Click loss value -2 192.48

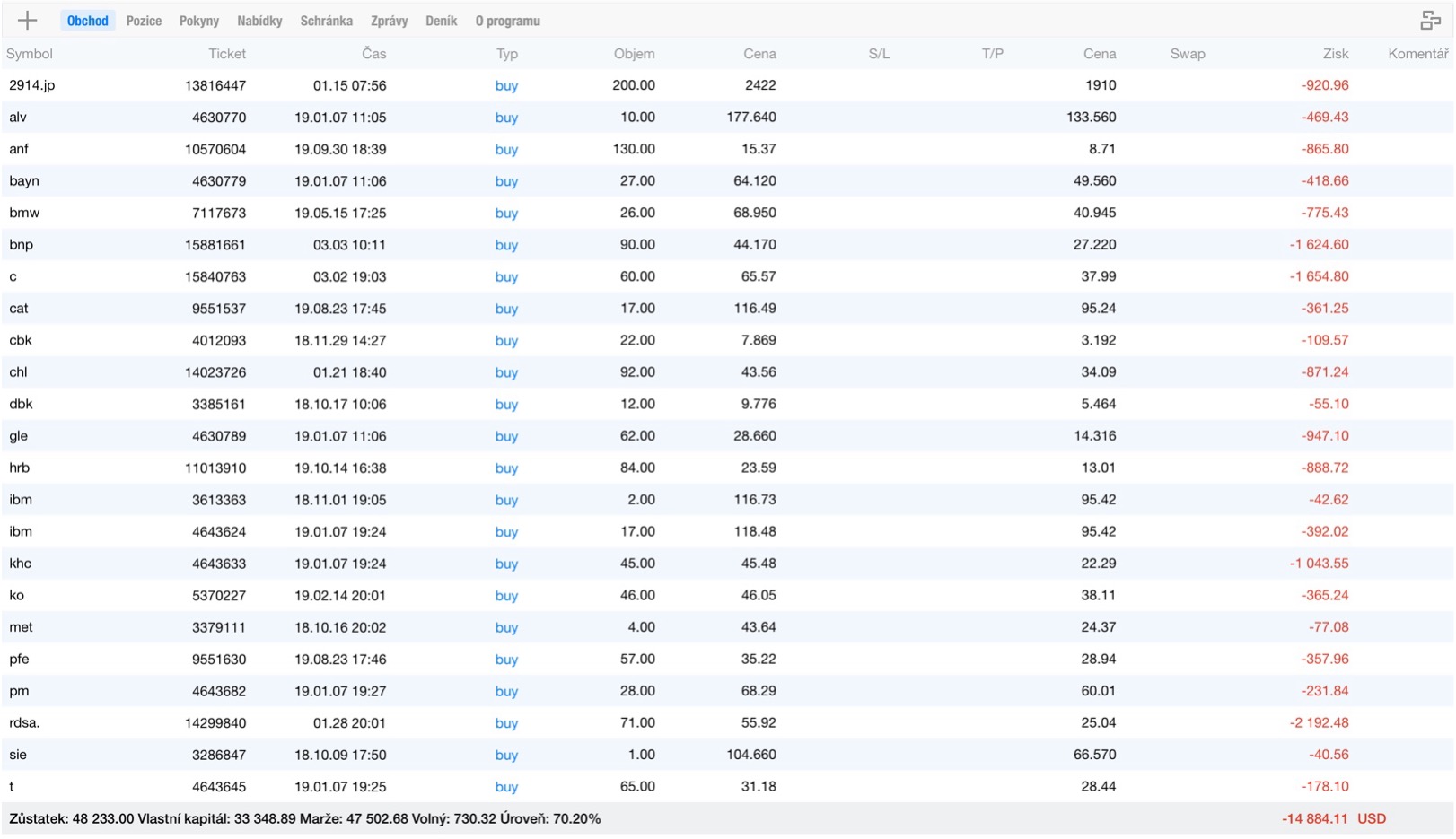(1320, 723)
